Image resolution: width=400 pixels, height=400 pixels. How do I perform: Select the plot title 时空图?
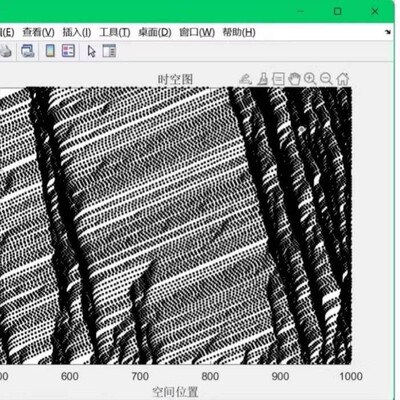click(x=175, y=79)
